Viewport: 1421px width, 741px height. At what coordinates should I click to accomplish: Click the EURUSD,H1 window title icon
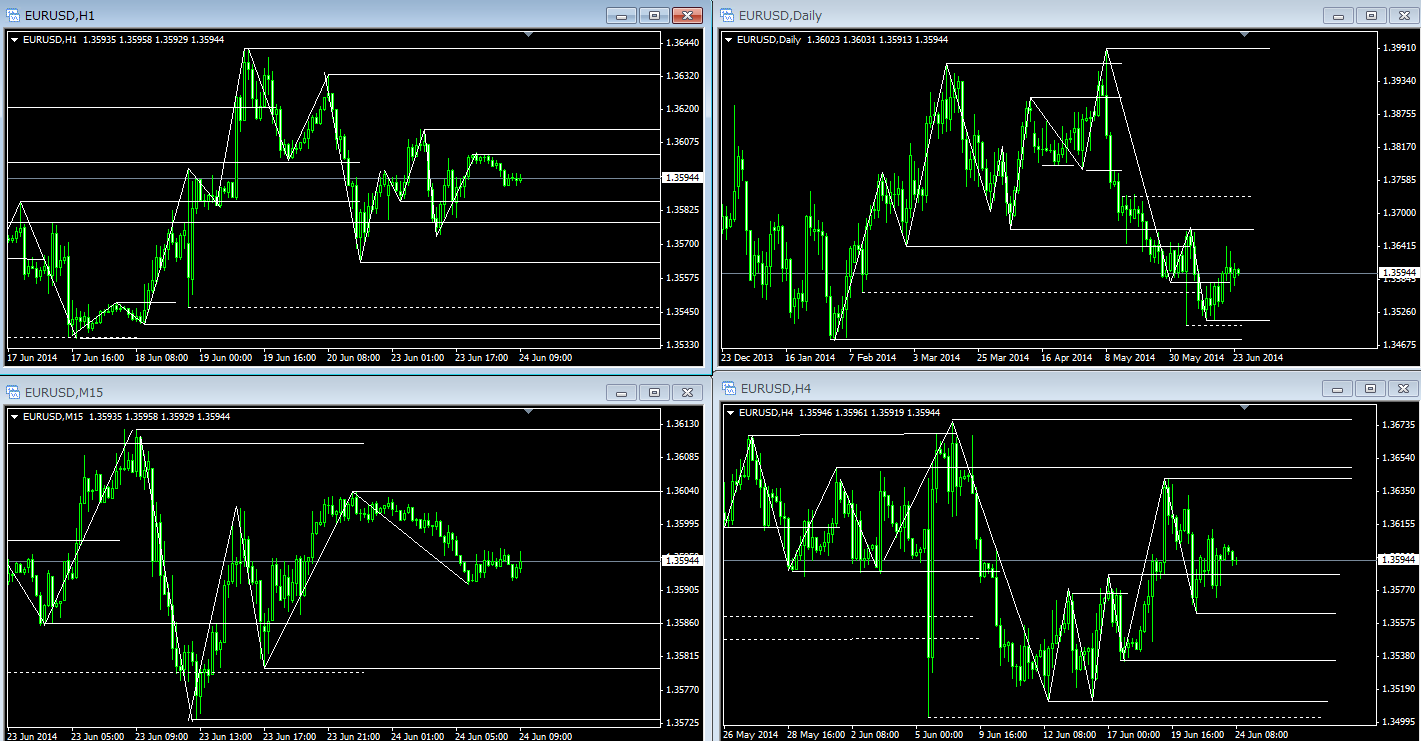coord(13,15)
